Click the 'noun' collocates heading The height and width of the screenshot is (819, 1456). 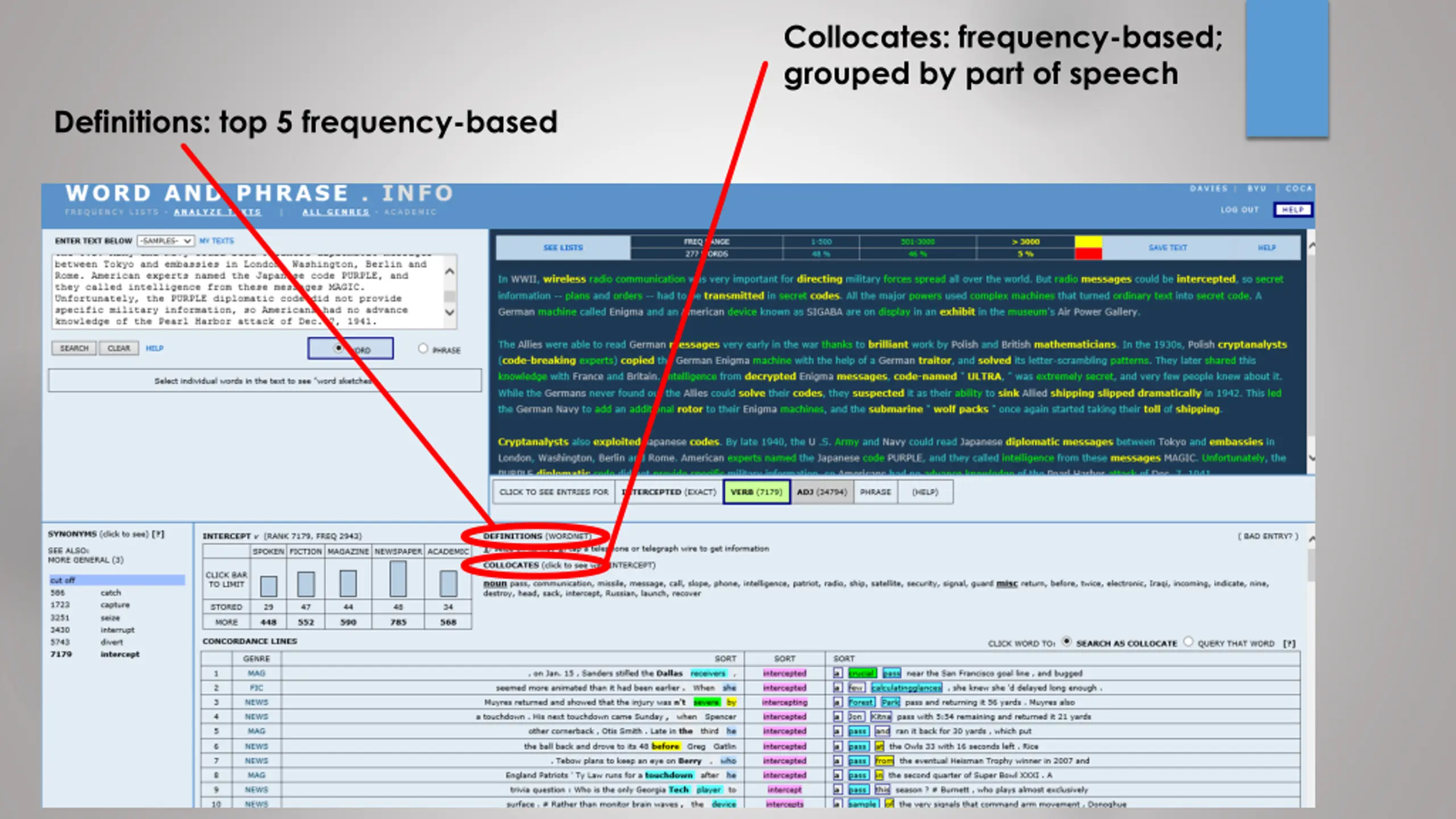495,584
